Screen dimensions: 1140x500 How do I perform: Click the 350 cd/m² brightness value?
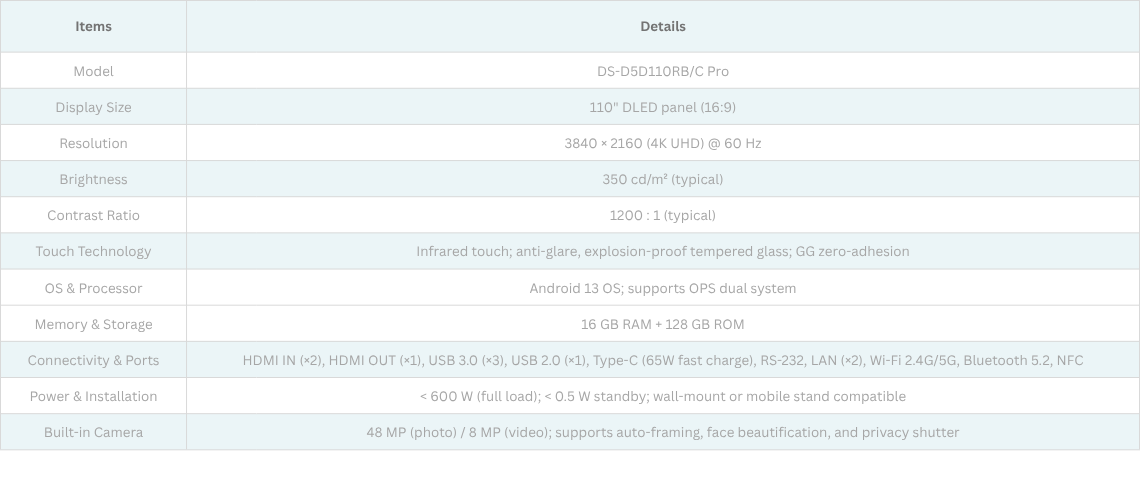coord(663,179)
